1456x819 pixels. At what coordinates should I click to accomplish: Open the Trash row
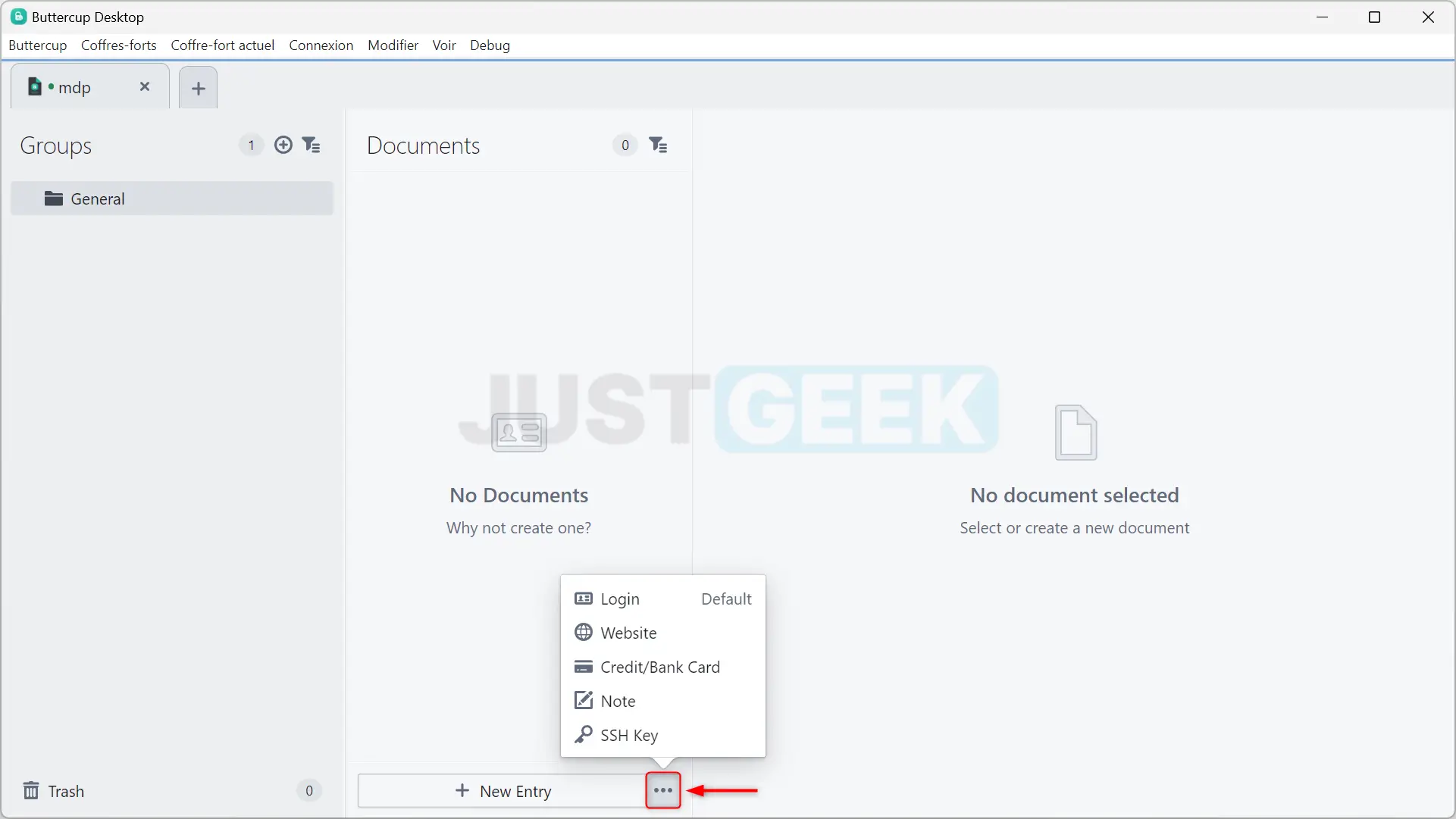(172, 791)
